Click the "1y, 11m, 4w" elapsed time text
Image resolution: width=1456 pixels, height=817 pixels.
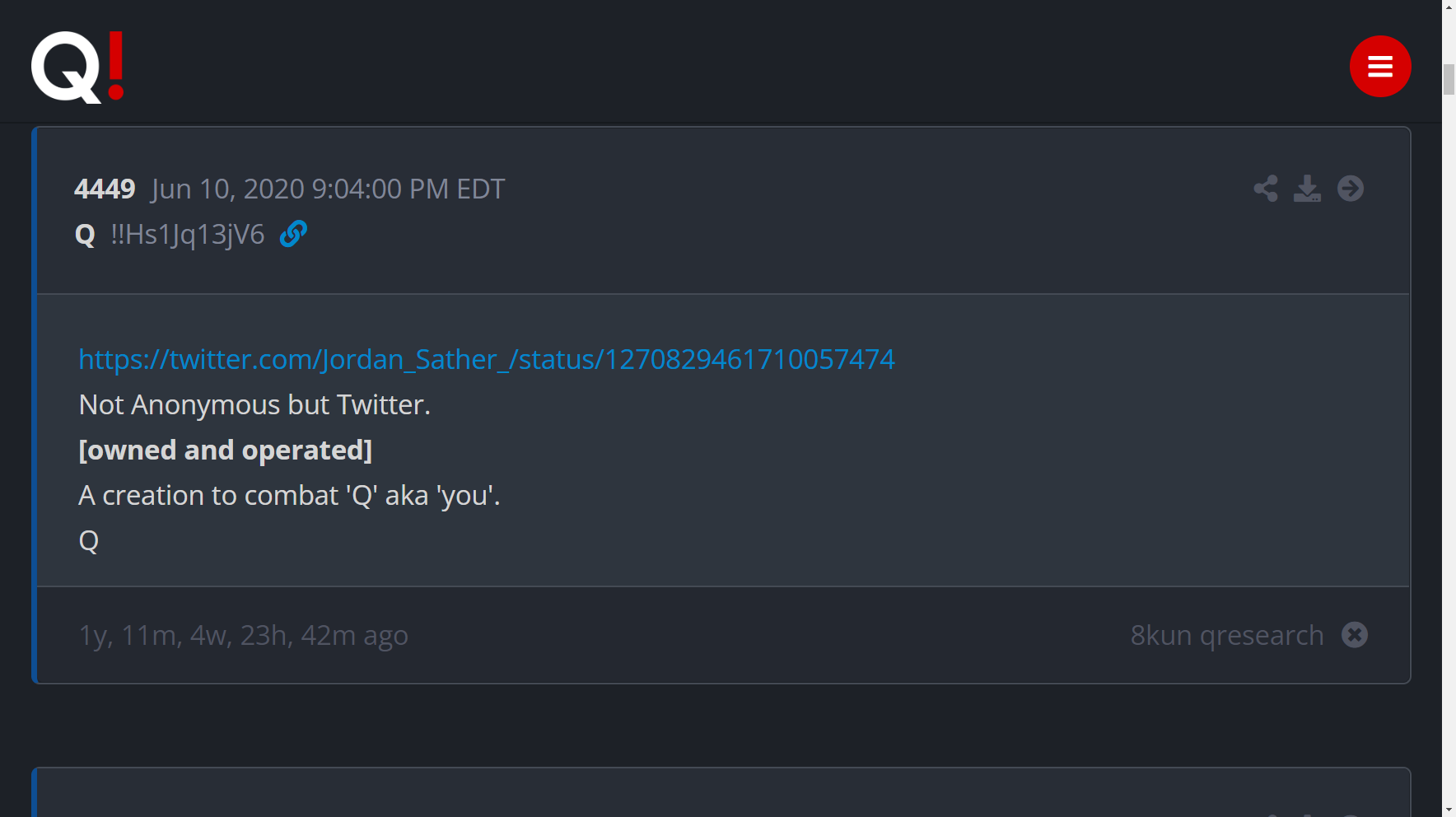243,635
